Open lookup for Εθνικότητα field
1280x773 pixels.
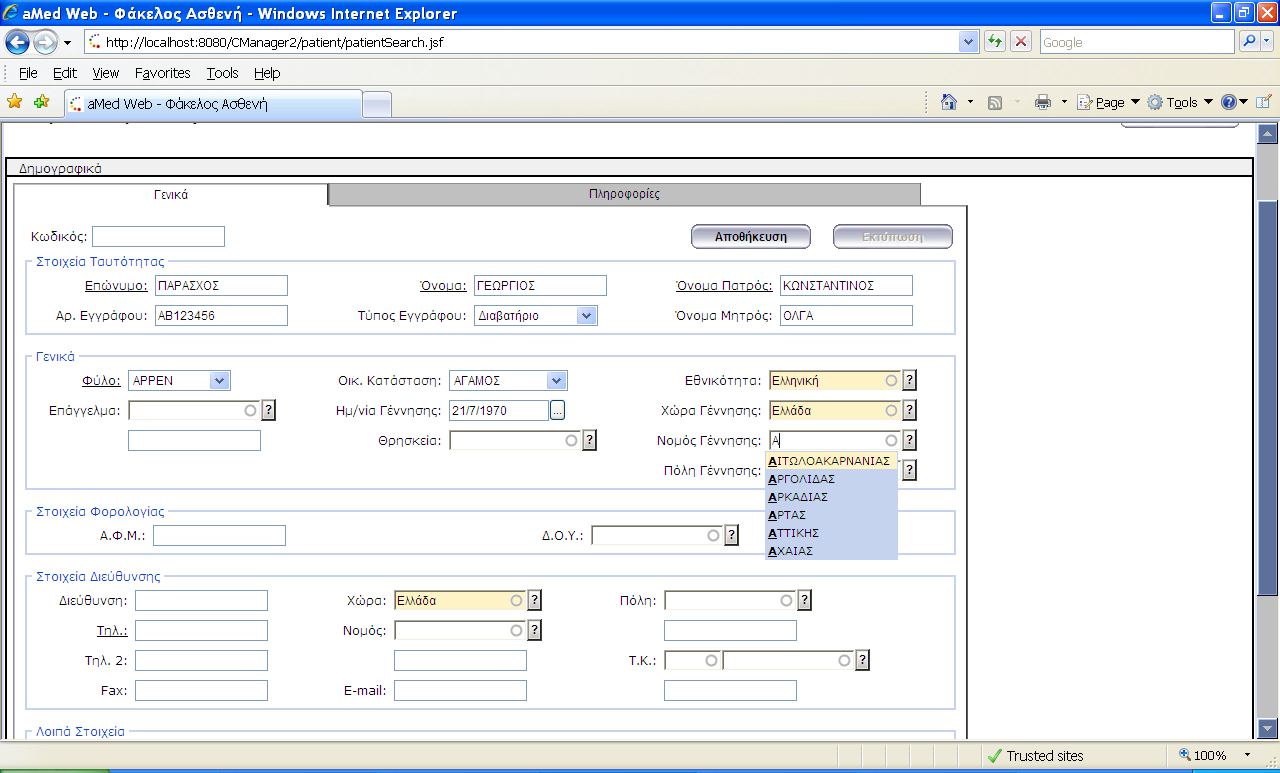pos(910,380)
